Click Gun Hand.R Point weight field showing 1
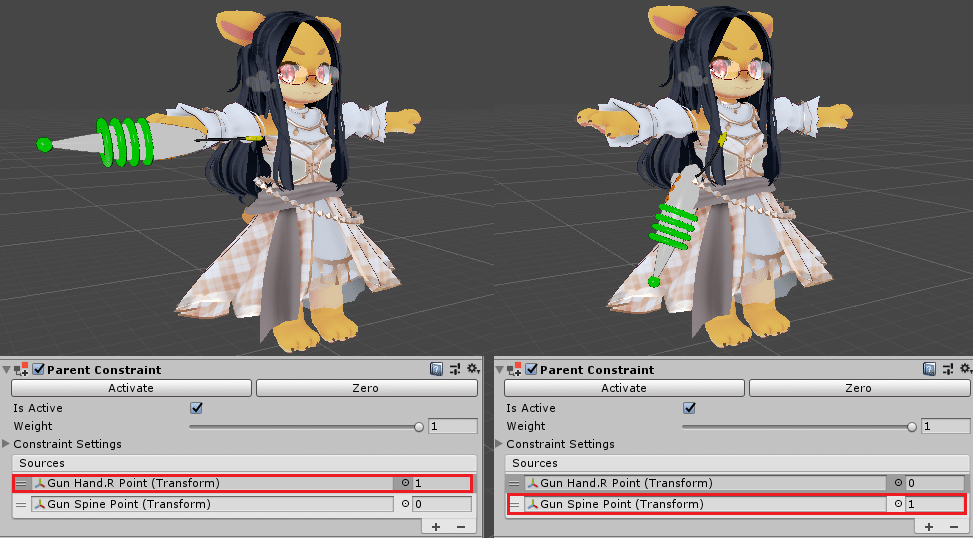The image size is (973, 538). pos(441,483)
